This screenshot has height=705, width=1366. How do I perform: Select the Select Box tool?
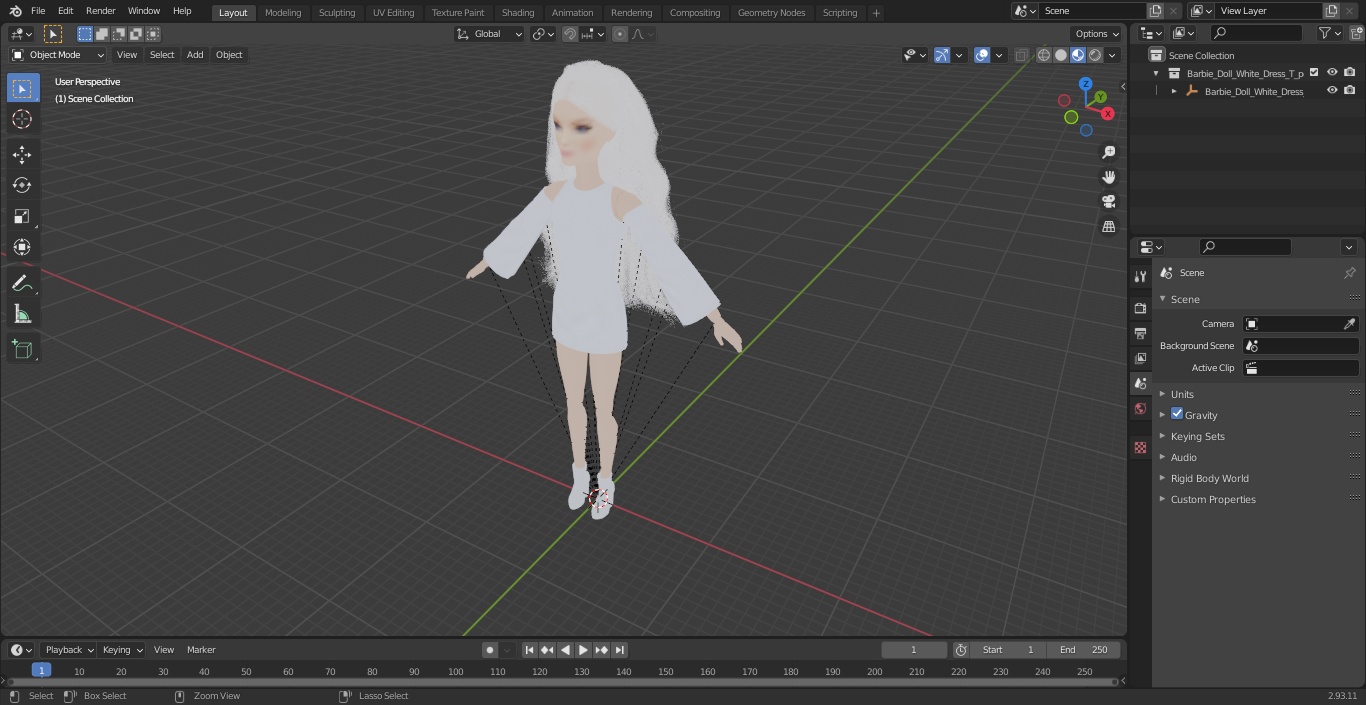(22, 89)
